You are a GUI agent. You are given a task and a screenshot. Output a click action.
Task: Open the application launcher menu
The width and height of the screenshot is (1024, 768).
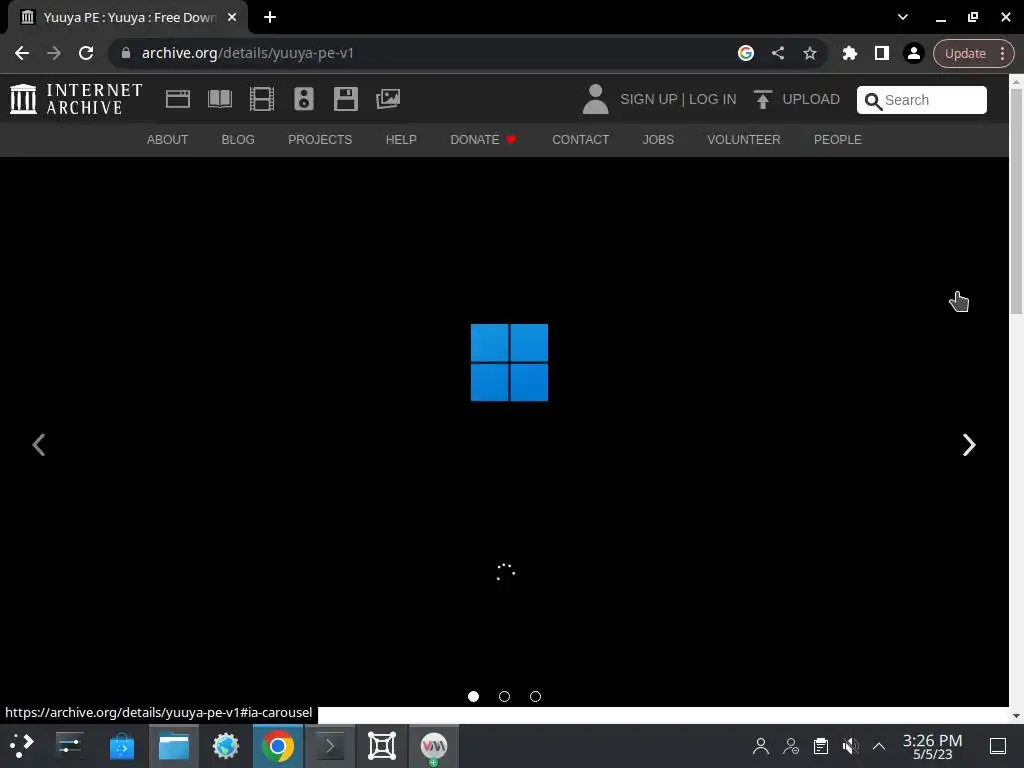(x=22, y=746)
